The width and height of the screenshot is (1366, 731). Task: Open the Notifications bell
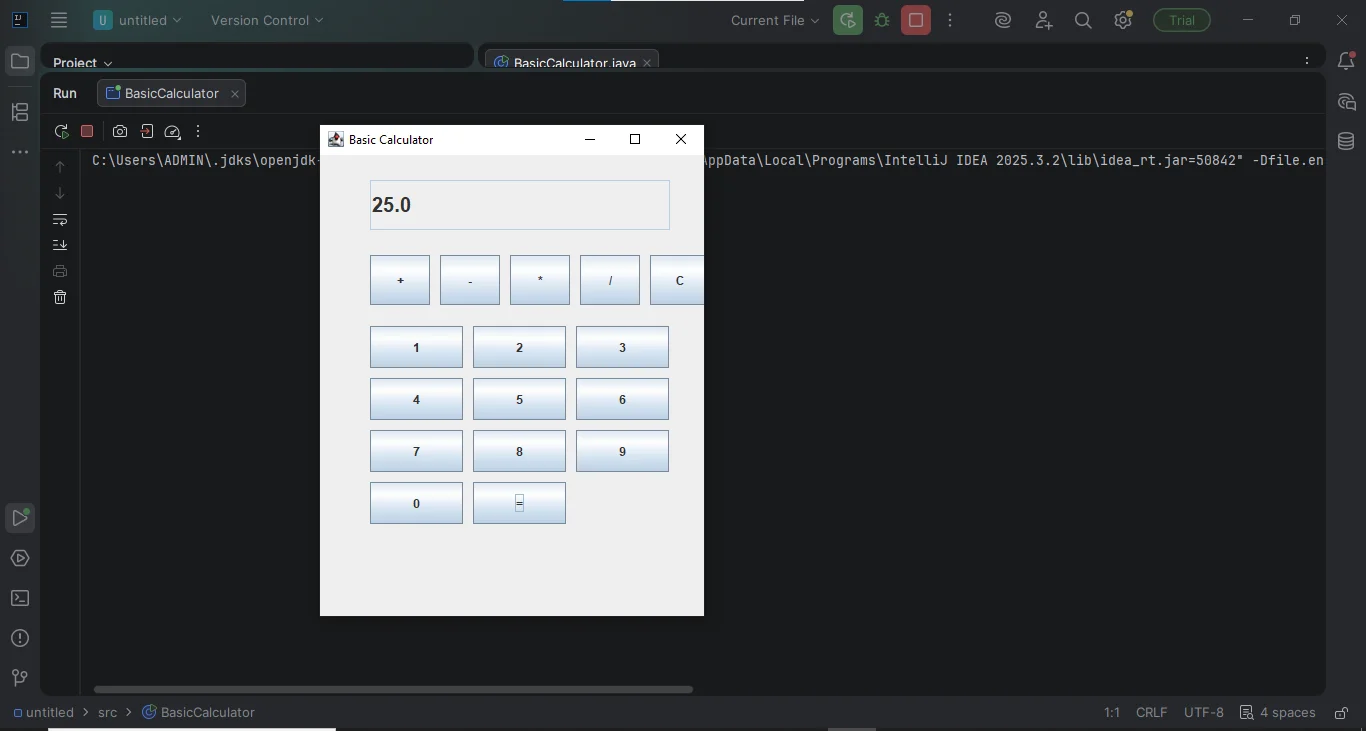(x=1346, y=62)
